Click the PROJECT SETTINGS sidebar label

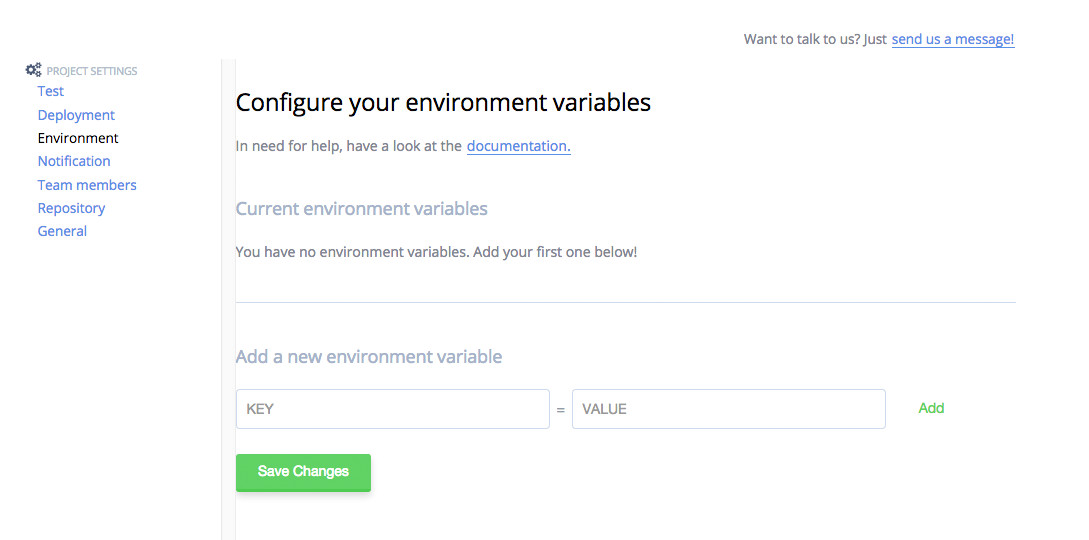pyautogui.click(x=91, y=71)
